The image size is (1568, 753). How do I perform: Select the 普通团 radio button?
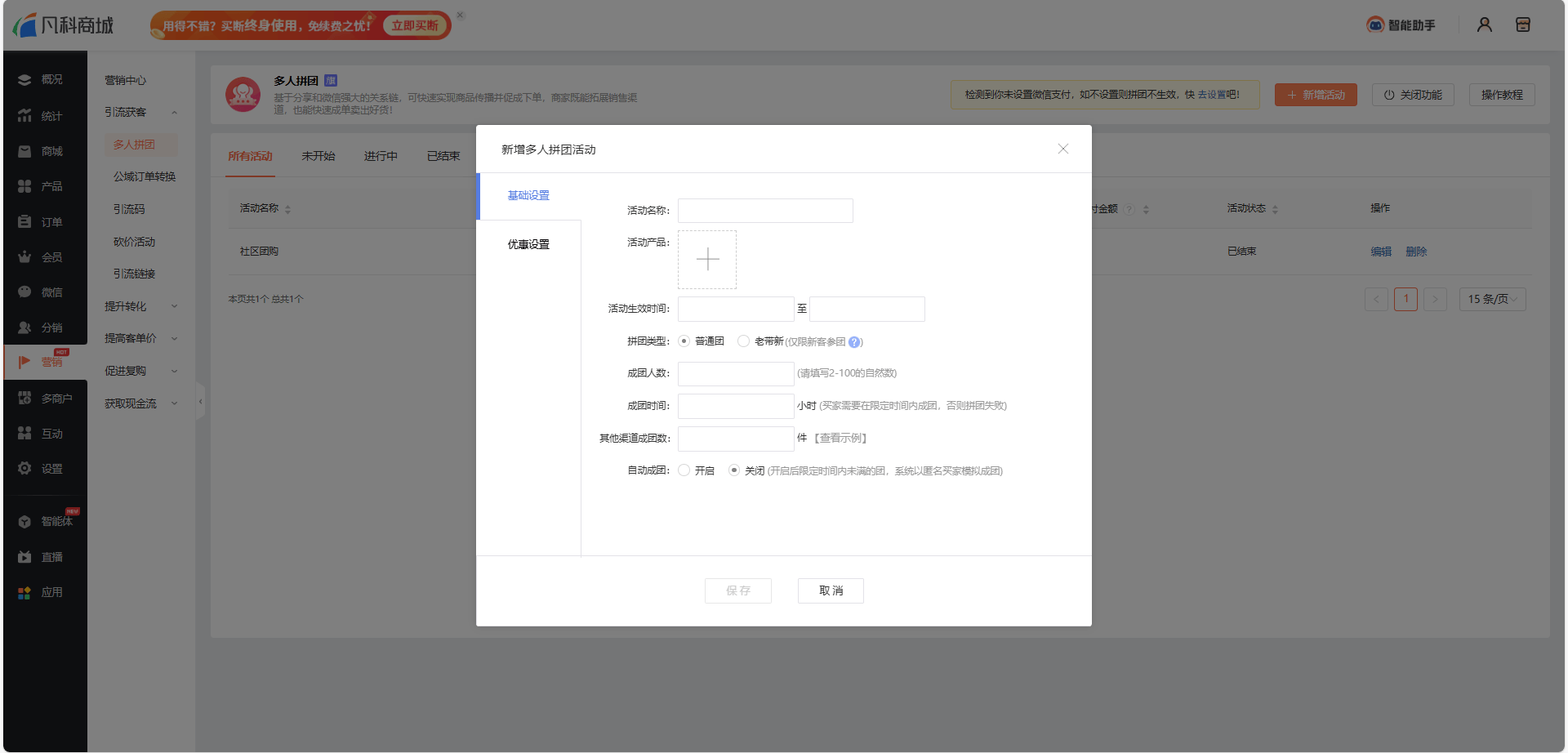(684, 341)
